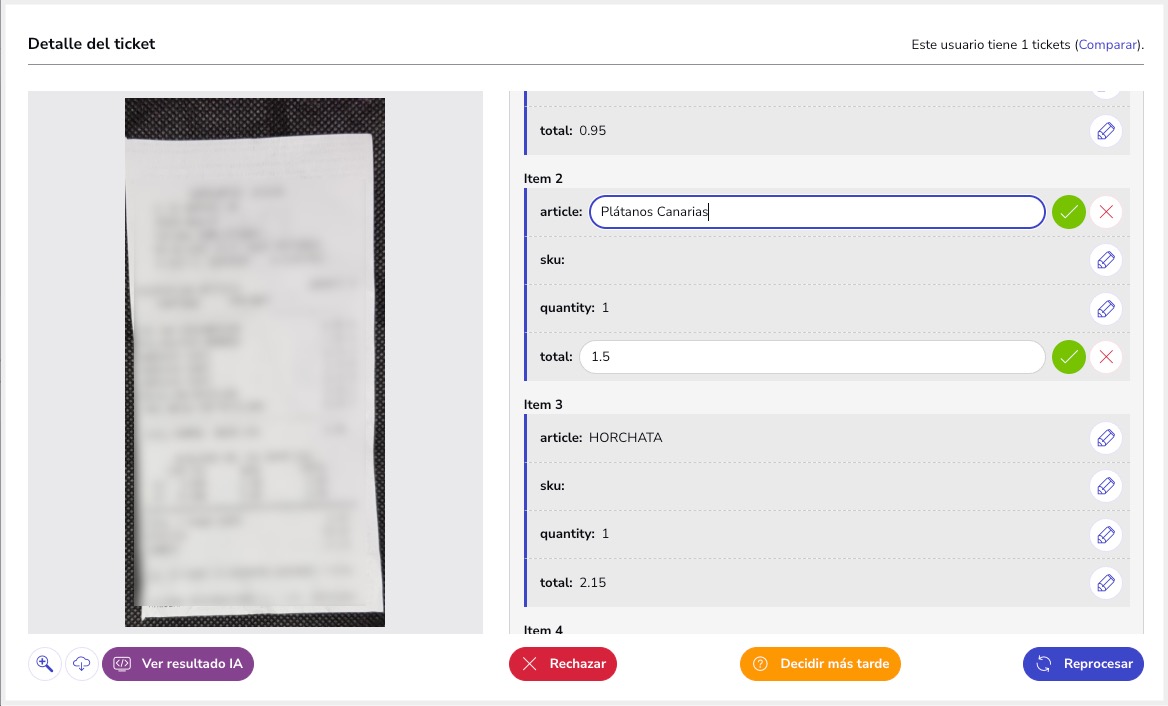1168x706 pixels.
Task: Cancel the Plátanos Canarias article edit
Action: tap(1105, 211)
